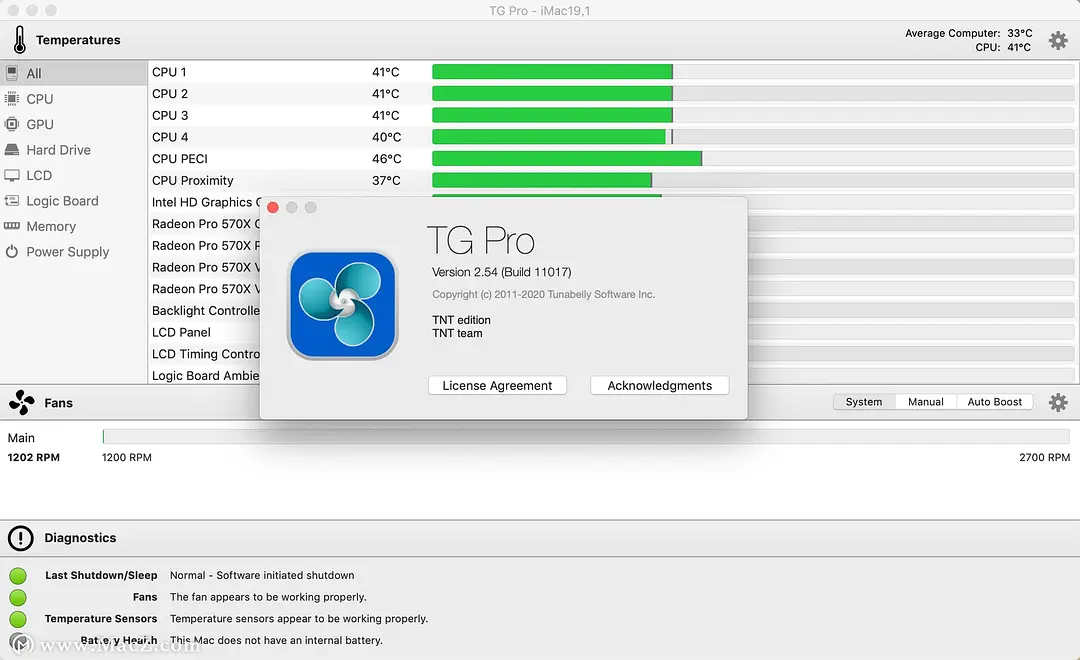
Task: Click Version 2.54 (Build 11017) text
Action: 501,272
